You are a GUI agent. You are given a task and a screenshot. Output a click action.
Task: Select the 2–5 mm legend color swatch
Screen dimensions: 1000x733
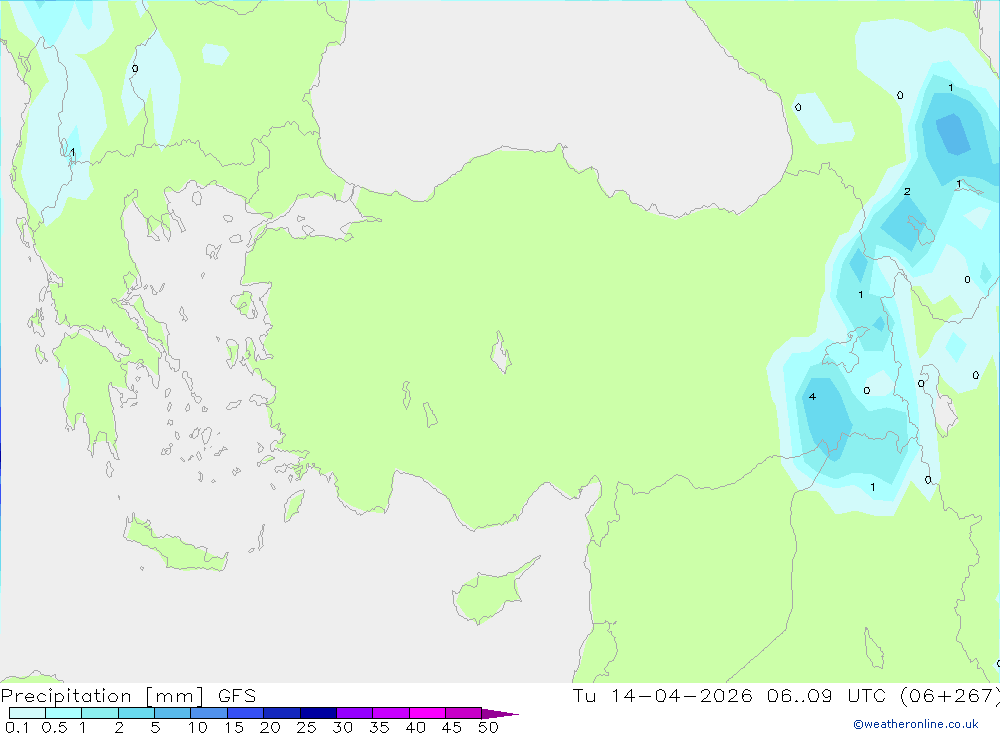[136, 713]
